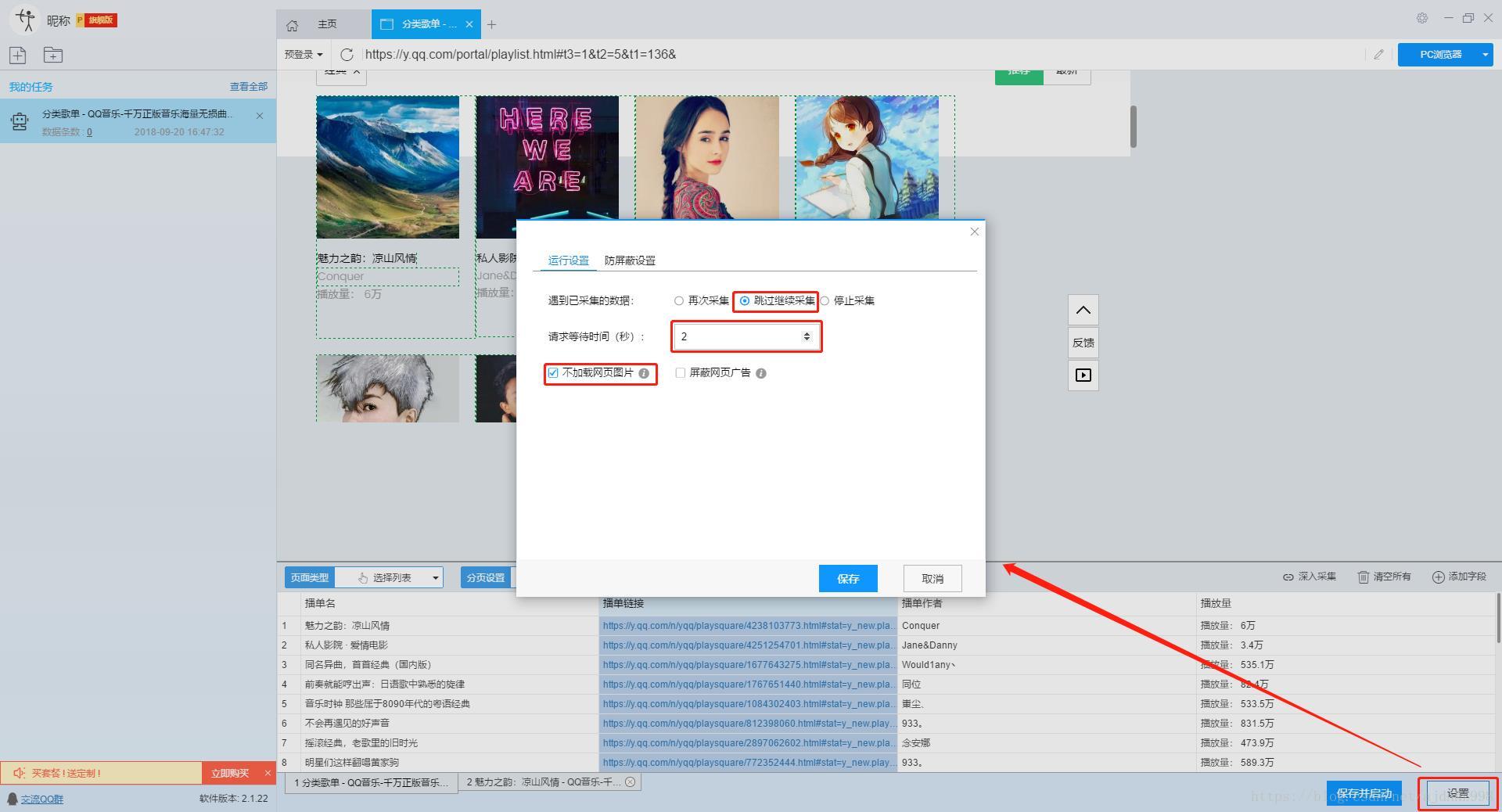Viewport: 1502px width, 812px height.
Task: Remove the 分类歌单 task from list
Action: click(260, 116)
